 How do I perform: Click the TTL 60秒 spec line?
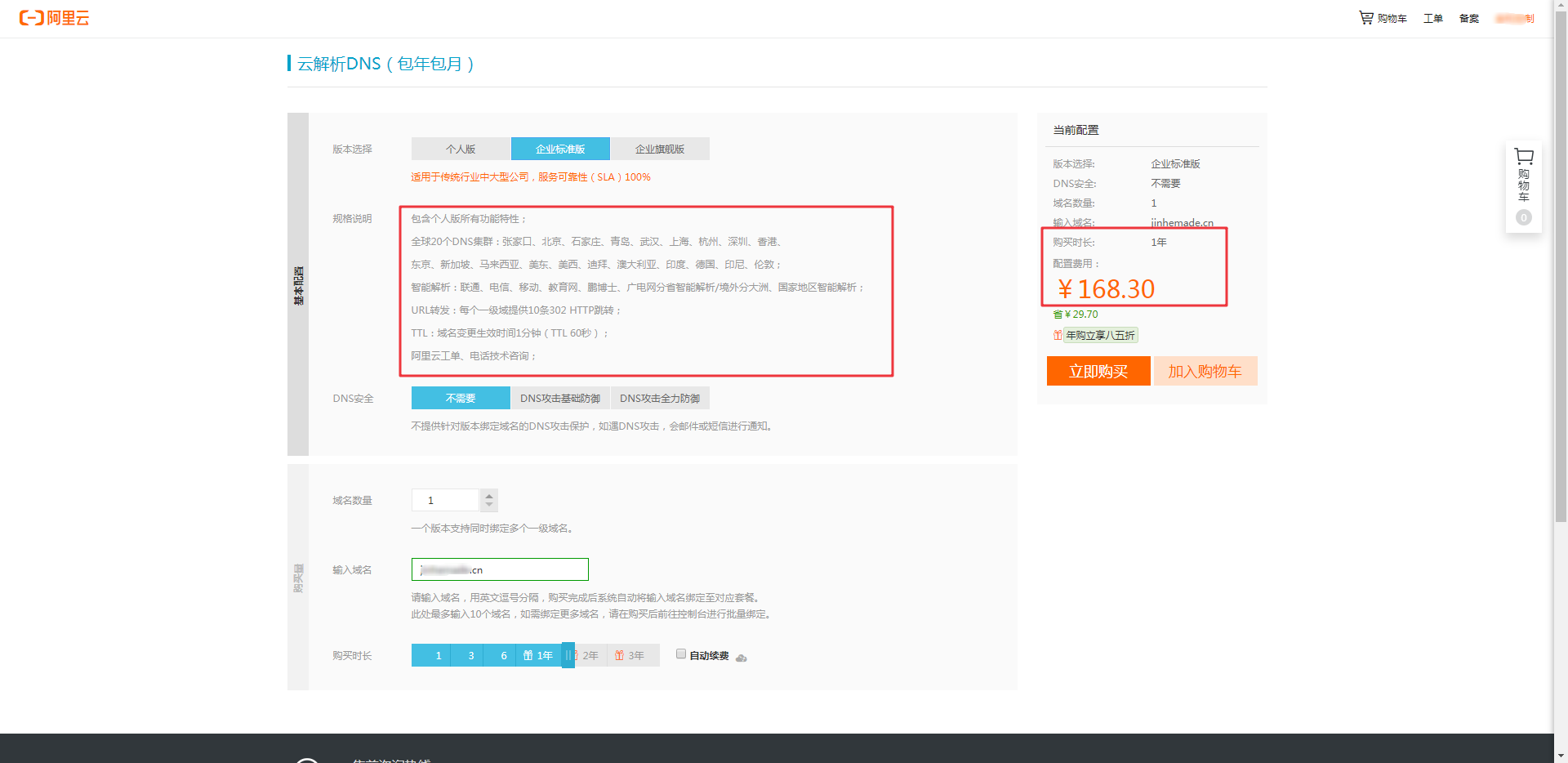click(x=510, y=333)
